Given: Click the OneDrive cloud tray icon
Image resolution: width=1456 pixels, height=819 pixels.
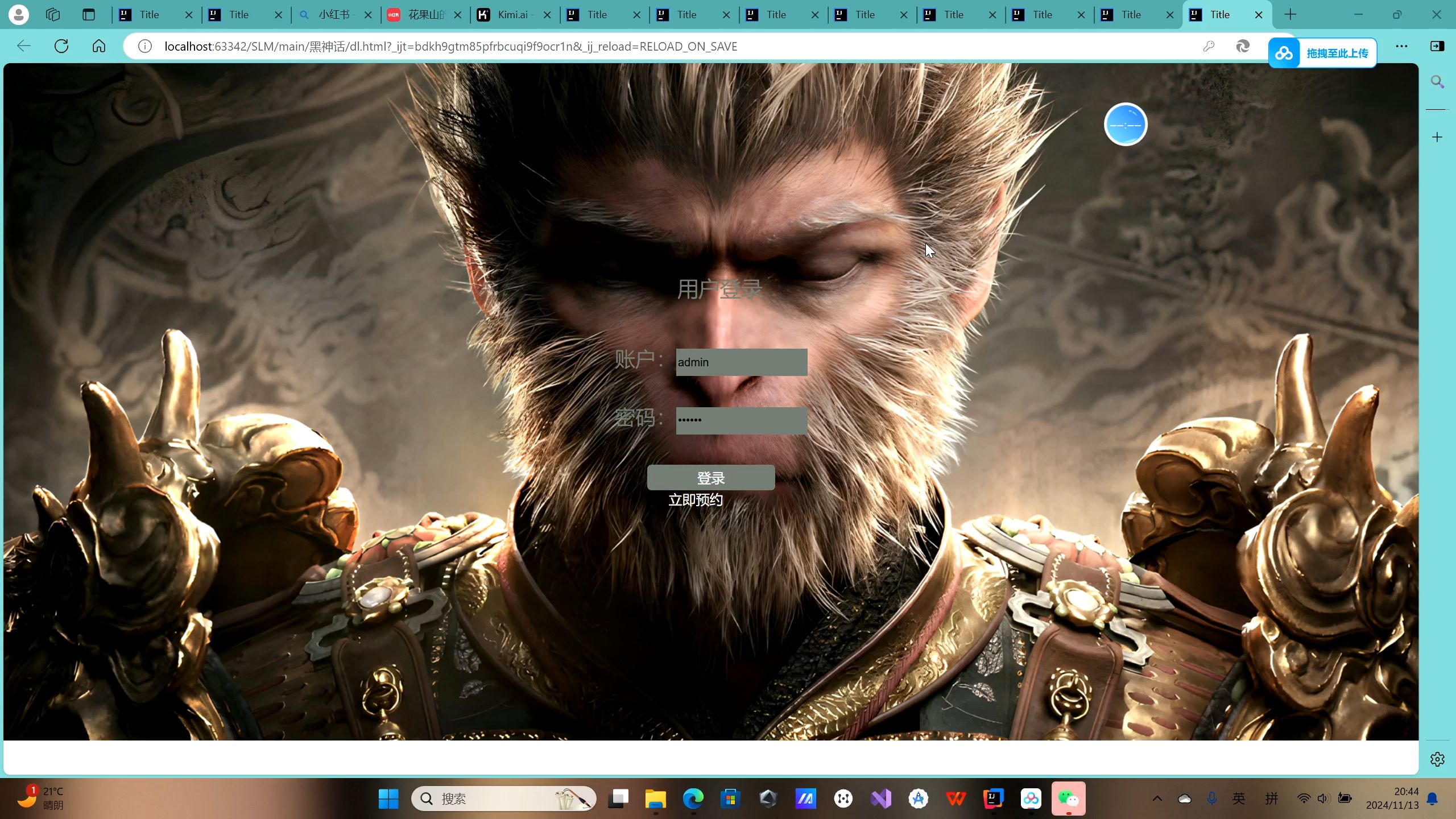Looking at the screenshot, I should click(1185, 799).
